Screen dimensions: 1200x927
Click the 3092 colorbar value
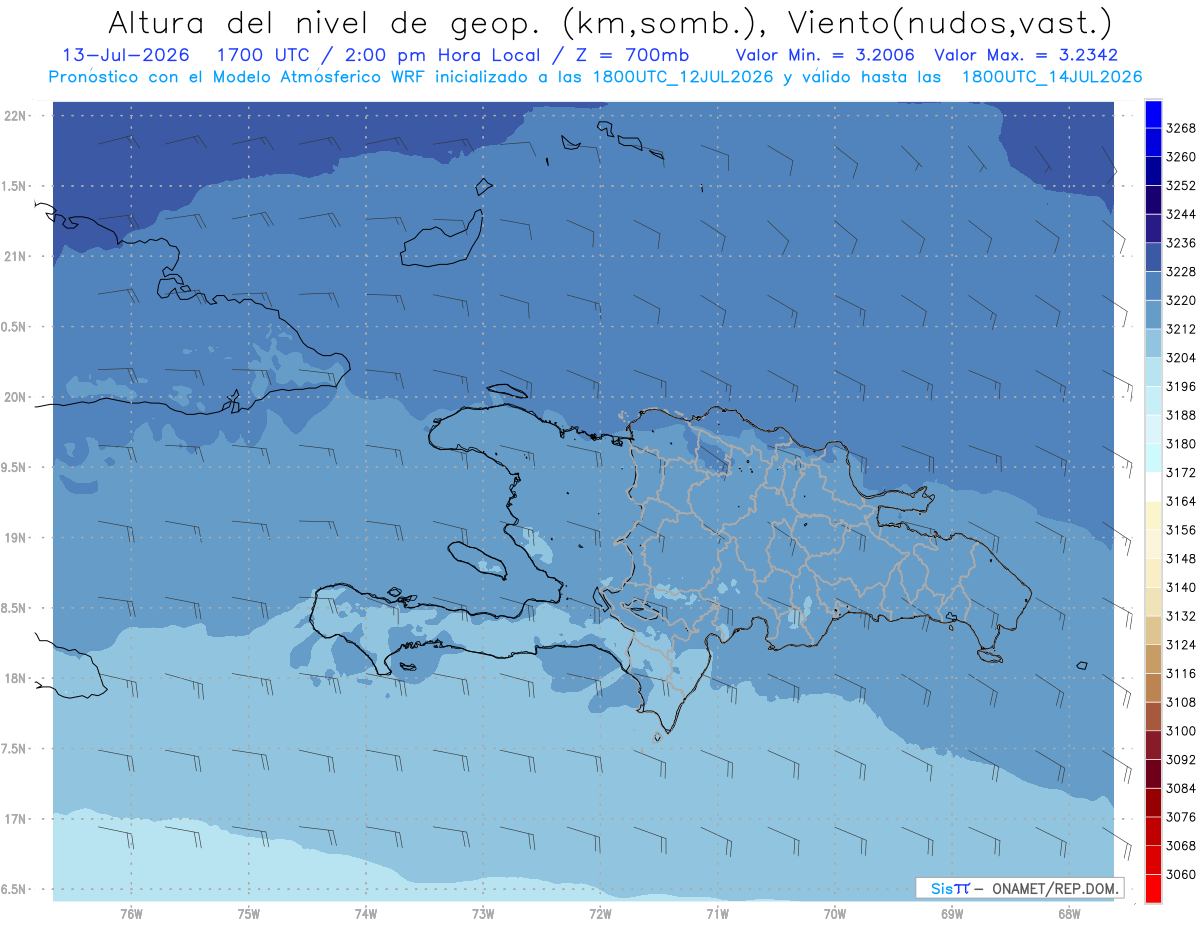(x=1180, y=760)
